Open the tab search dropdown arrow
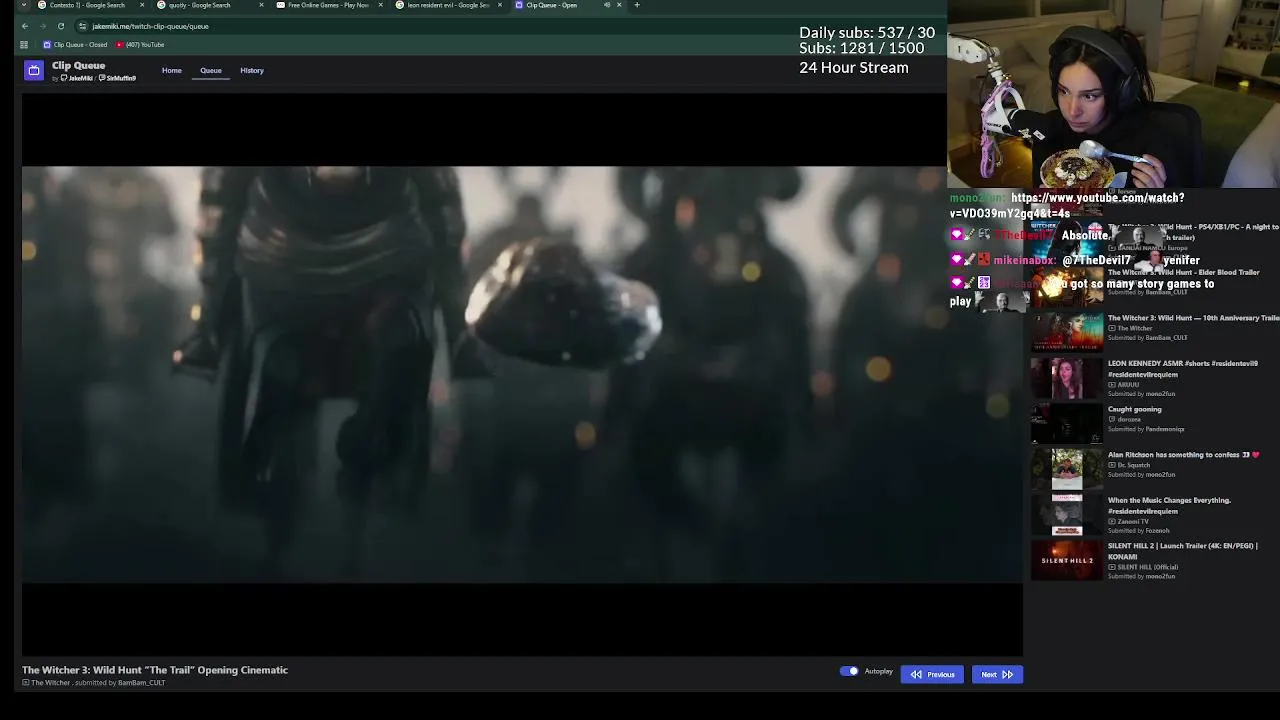 (x=24, y=5)
